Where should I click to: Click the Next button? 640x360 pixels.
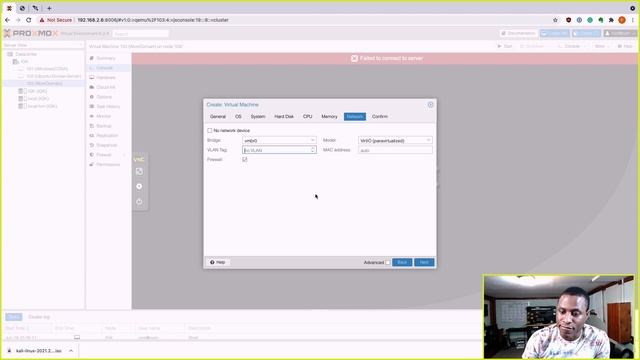[x=424, y=262]
